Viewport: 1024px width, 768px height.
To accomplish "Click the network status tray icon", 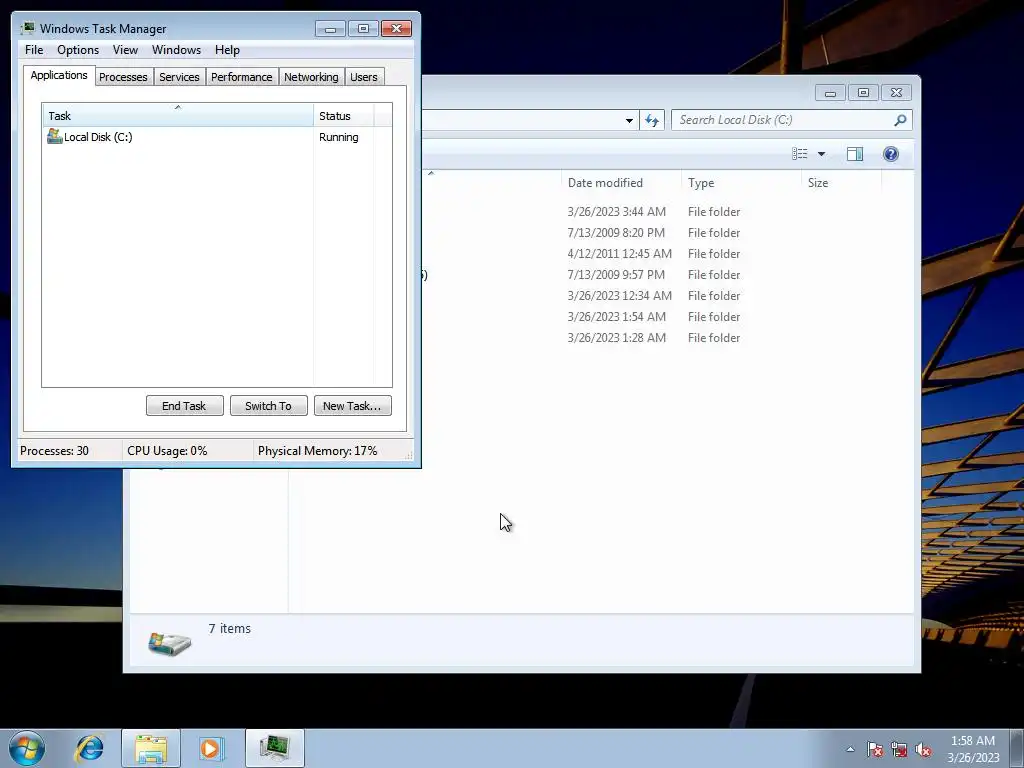I will point(899,749).
